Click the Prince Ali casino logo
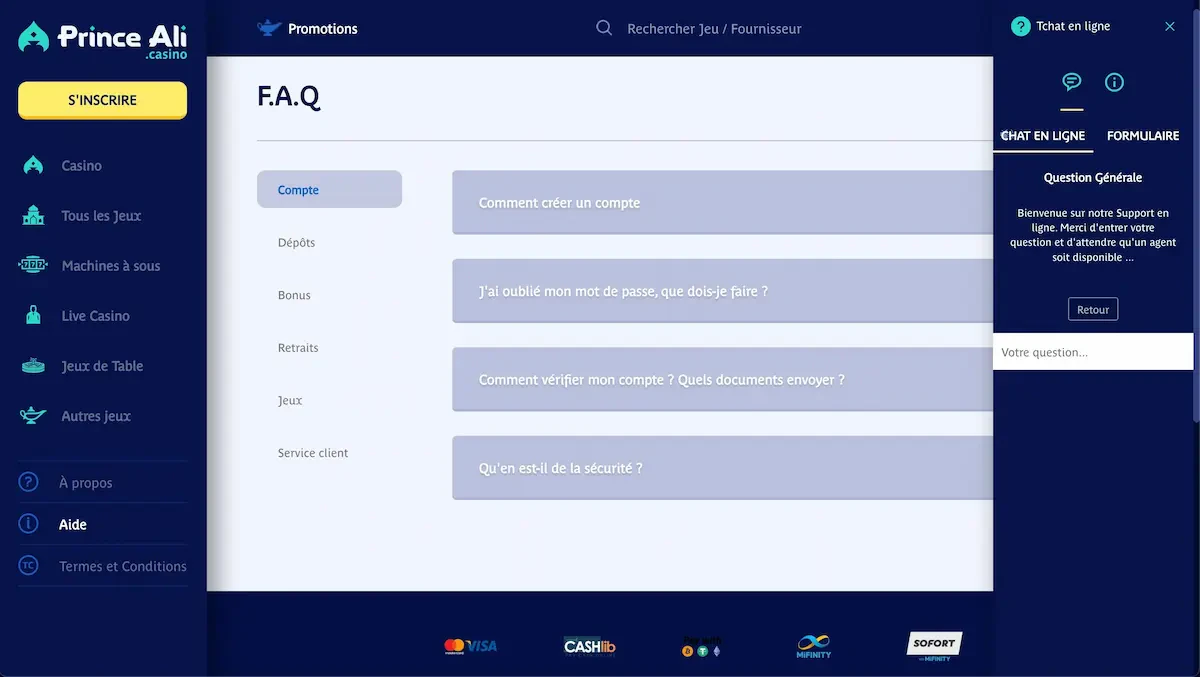The width and height of the screenshot is (1200, 677). pos(102,40)
